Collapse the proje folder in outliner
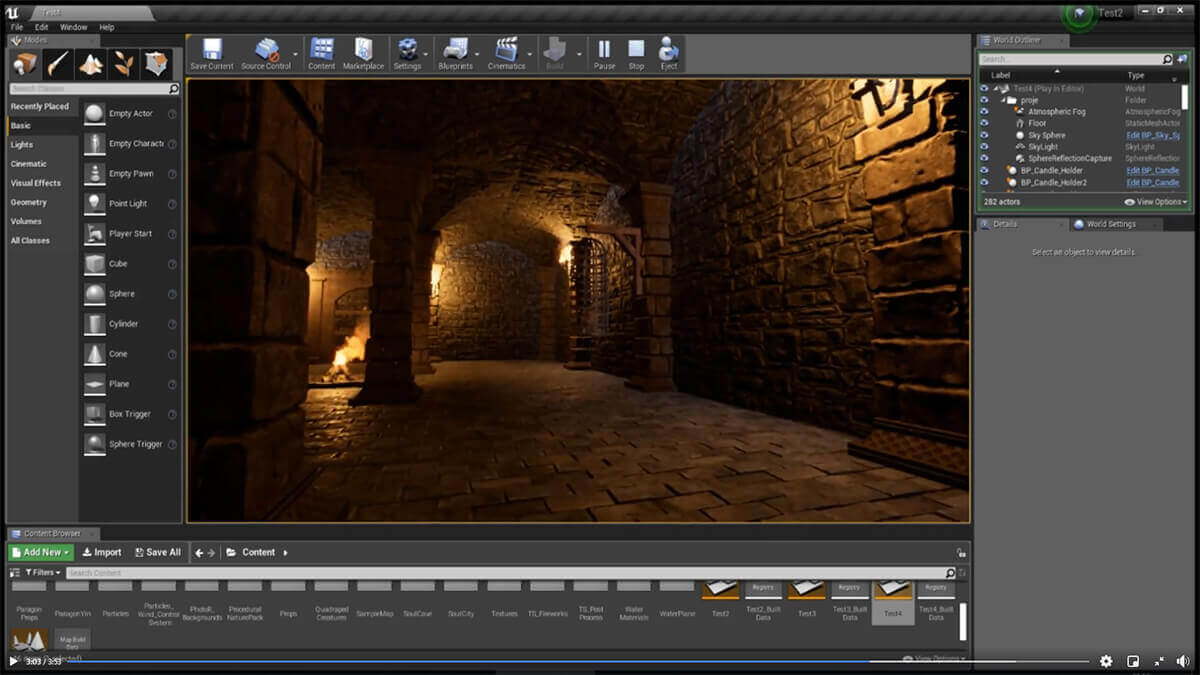The height and width of the screenshot is (675, 1200). [1002, 100]
